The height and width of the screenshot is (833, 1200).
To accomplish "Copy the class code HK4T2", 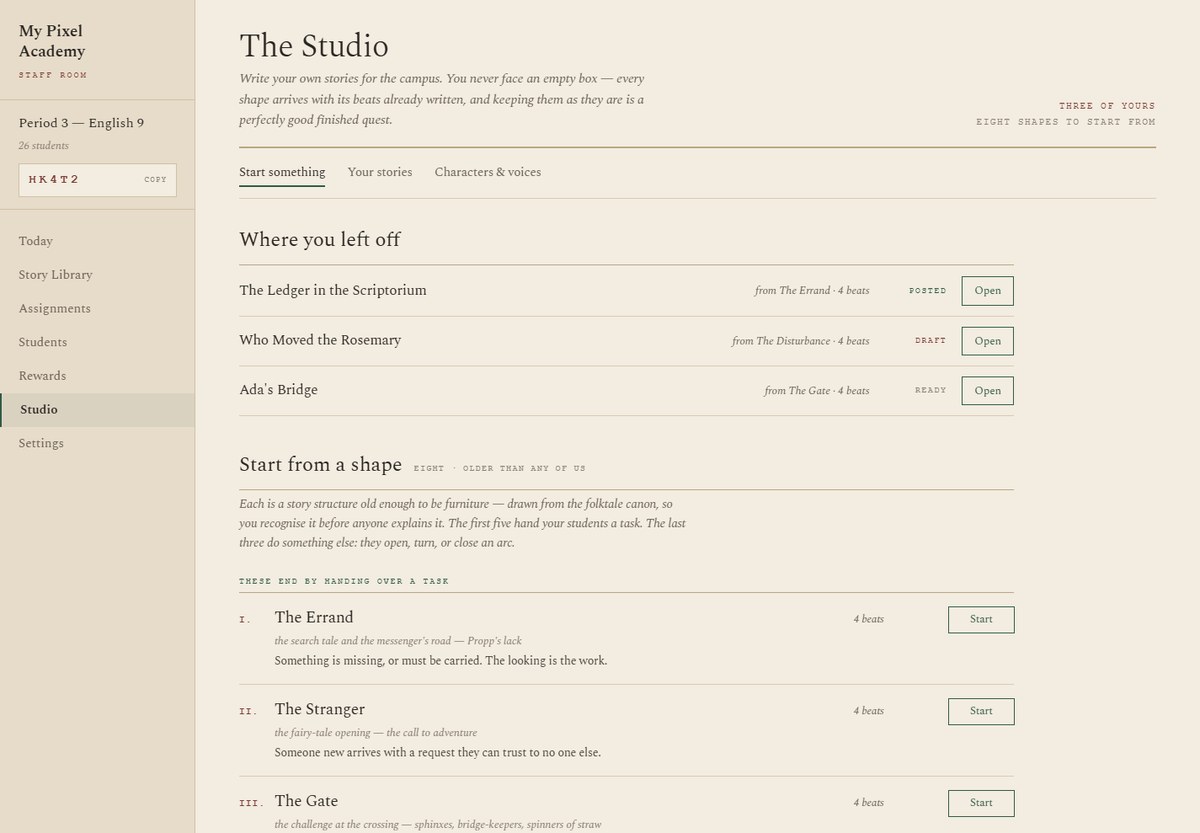I will [x=155, y=180].
